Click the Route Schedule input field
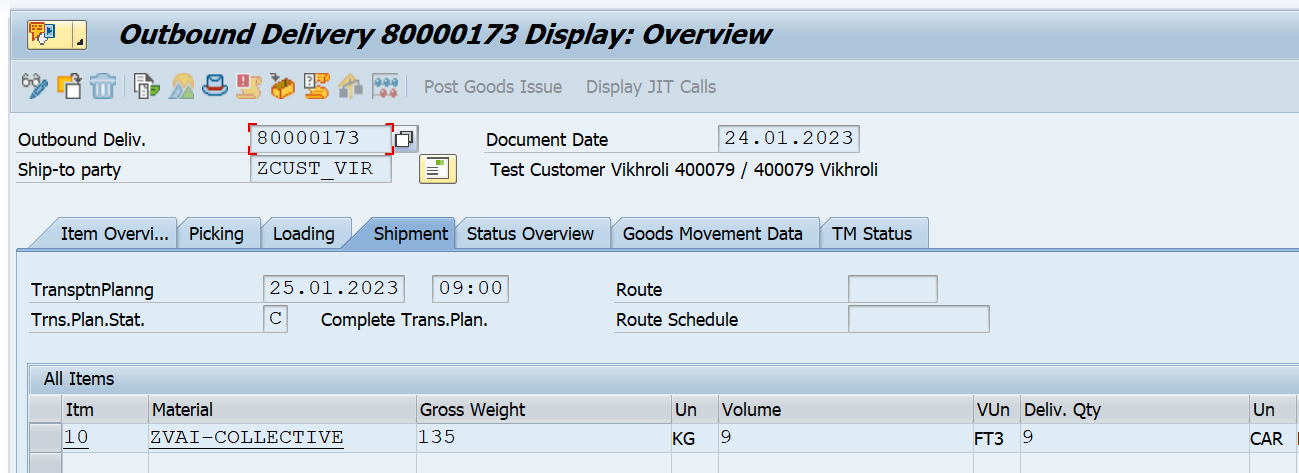This screenshot has width=1299, height=473. click(919, 320)
